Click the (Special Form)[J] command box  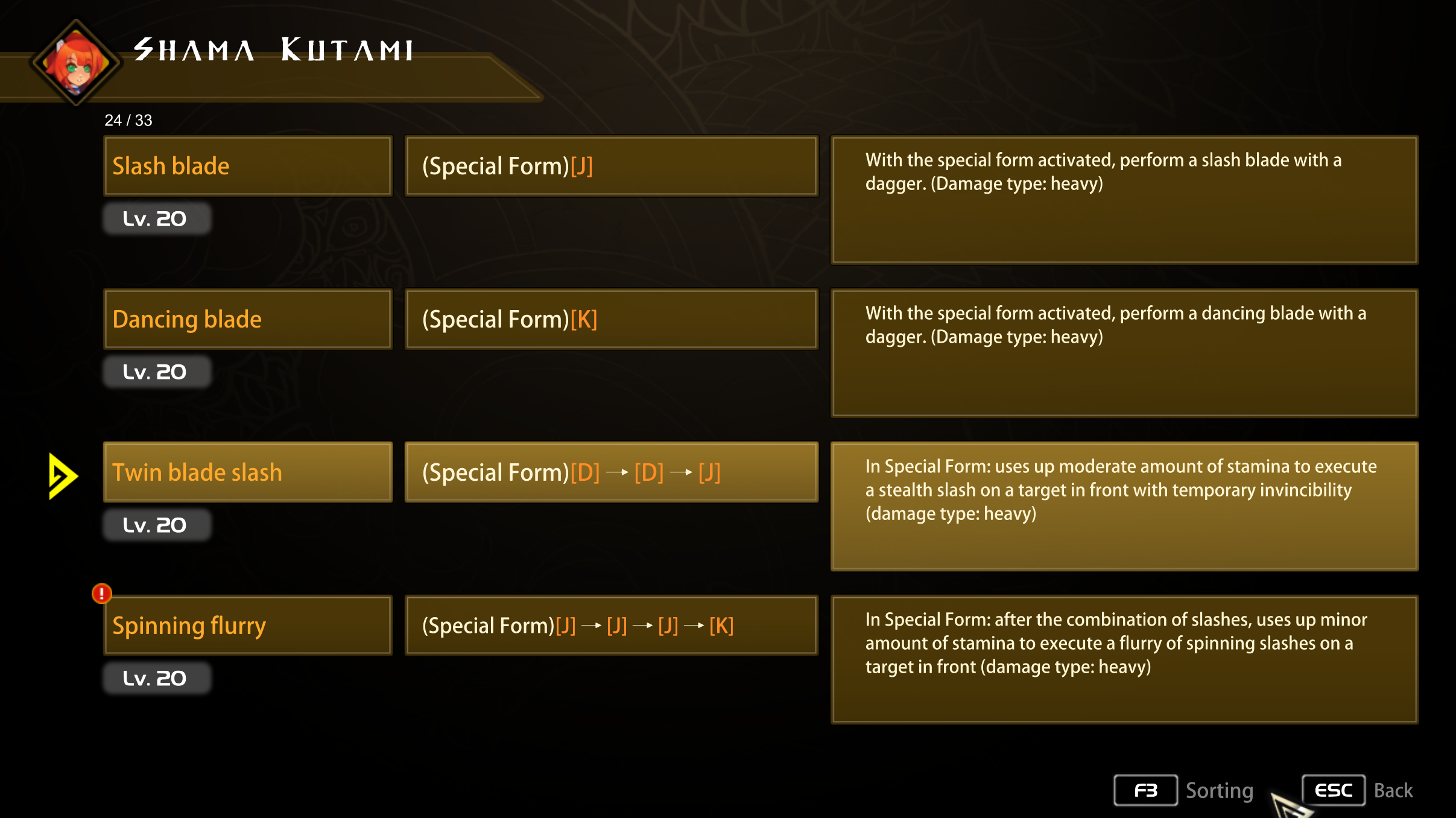612,166
